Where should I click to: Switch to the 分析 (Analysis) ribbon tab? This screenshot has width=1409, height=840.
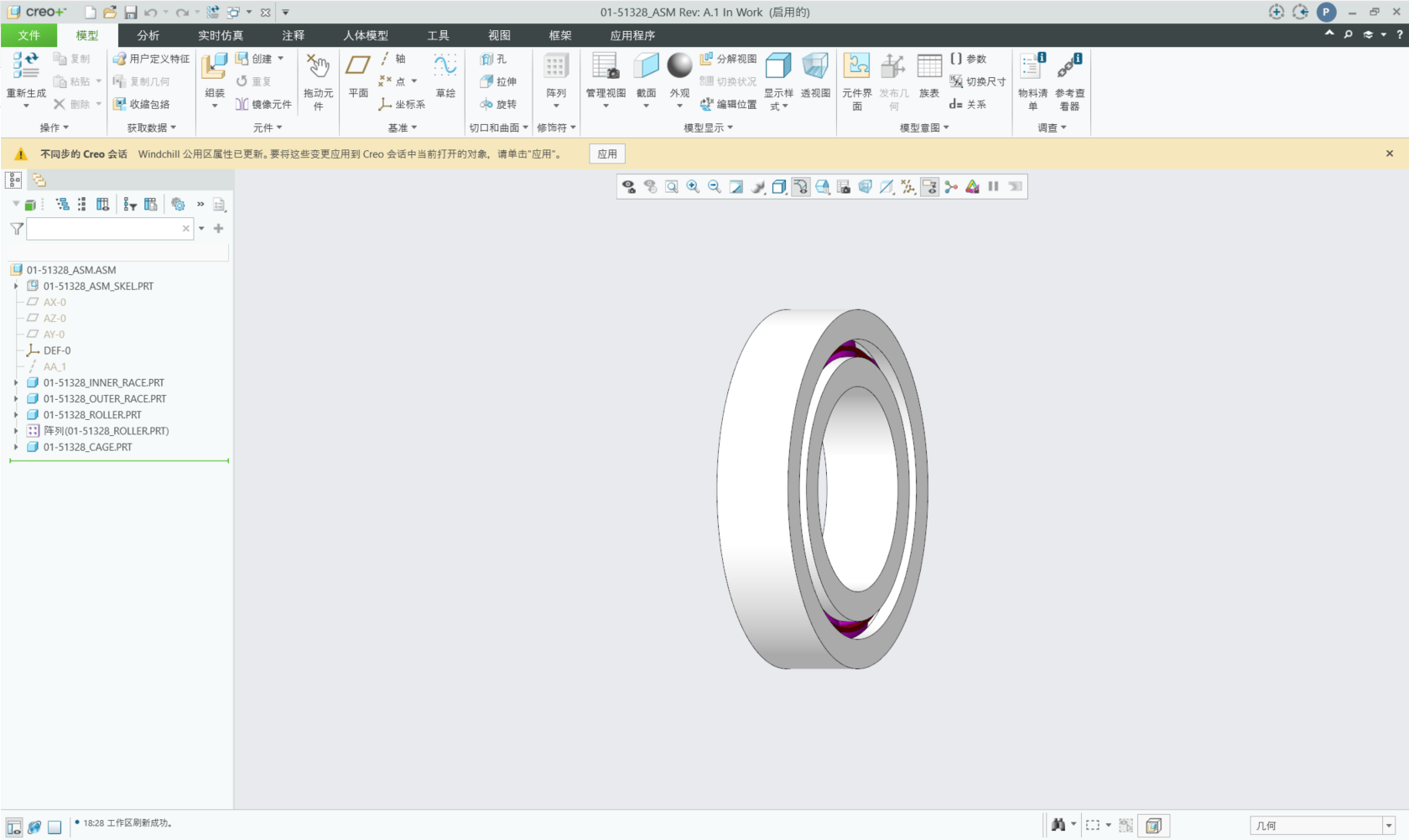pyautogui.click(x=148, y=35)
